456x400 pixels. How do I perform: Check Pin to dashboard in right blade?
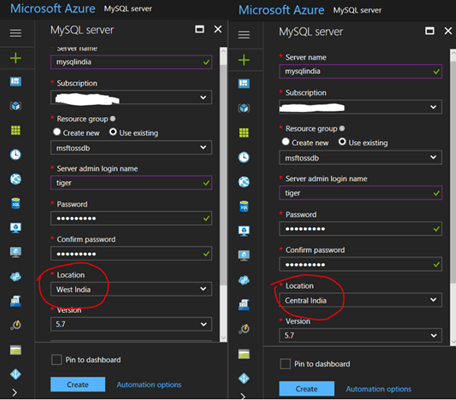click(x=285, y=364)
